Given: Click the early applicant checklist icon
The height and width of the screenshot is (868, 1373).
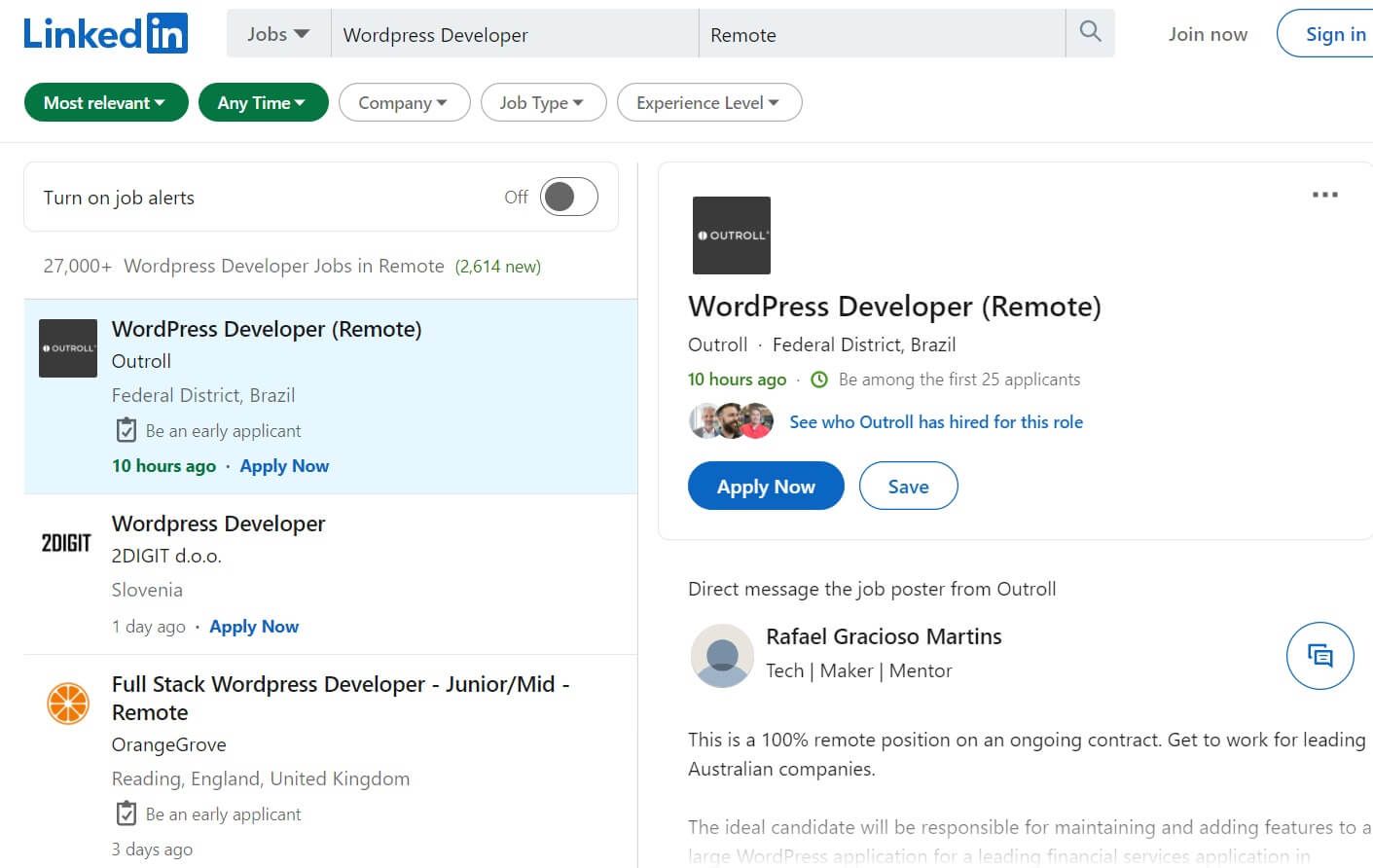Looking at the screenshot, I should click(x=126, y=429).
